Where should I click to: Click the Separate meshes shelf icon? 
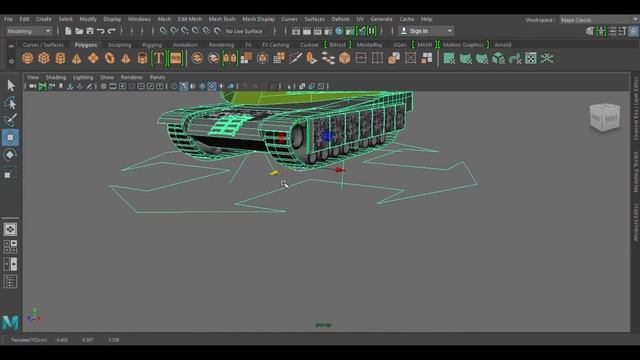pyautogui.click(x=213, y=58)
